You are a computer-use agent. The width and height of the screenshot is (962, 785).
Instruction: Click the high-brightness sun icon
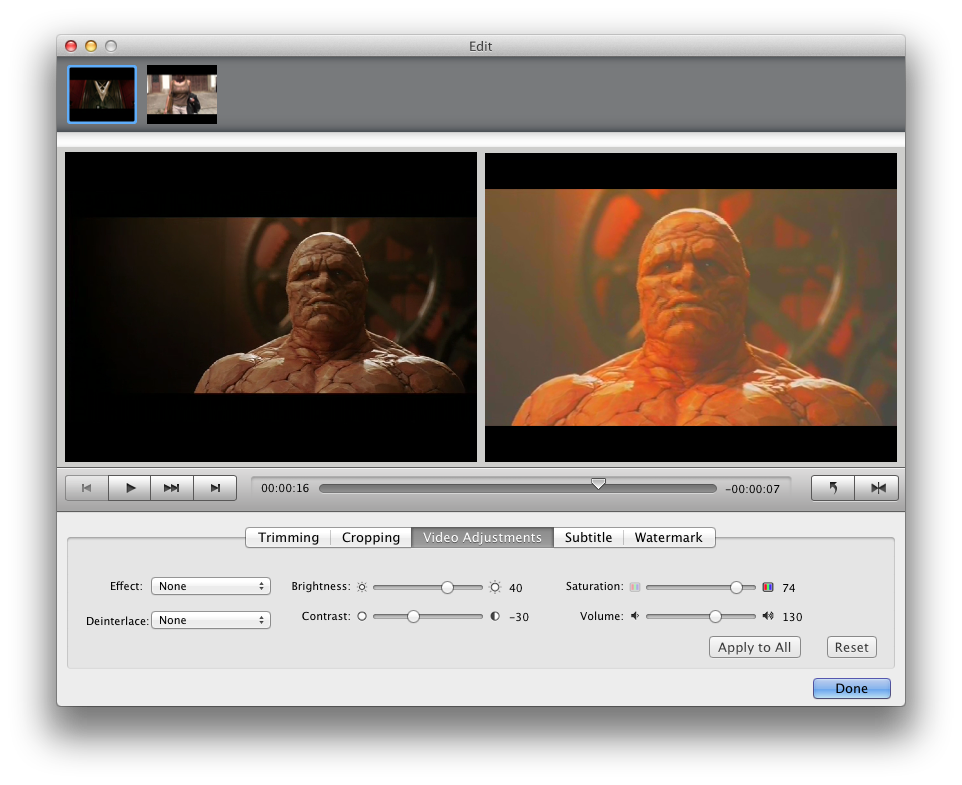(494, 588)
